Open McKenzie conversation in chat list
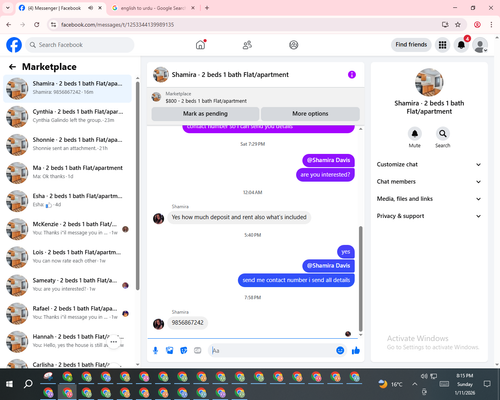500x400 pixels. click(67, 229)
